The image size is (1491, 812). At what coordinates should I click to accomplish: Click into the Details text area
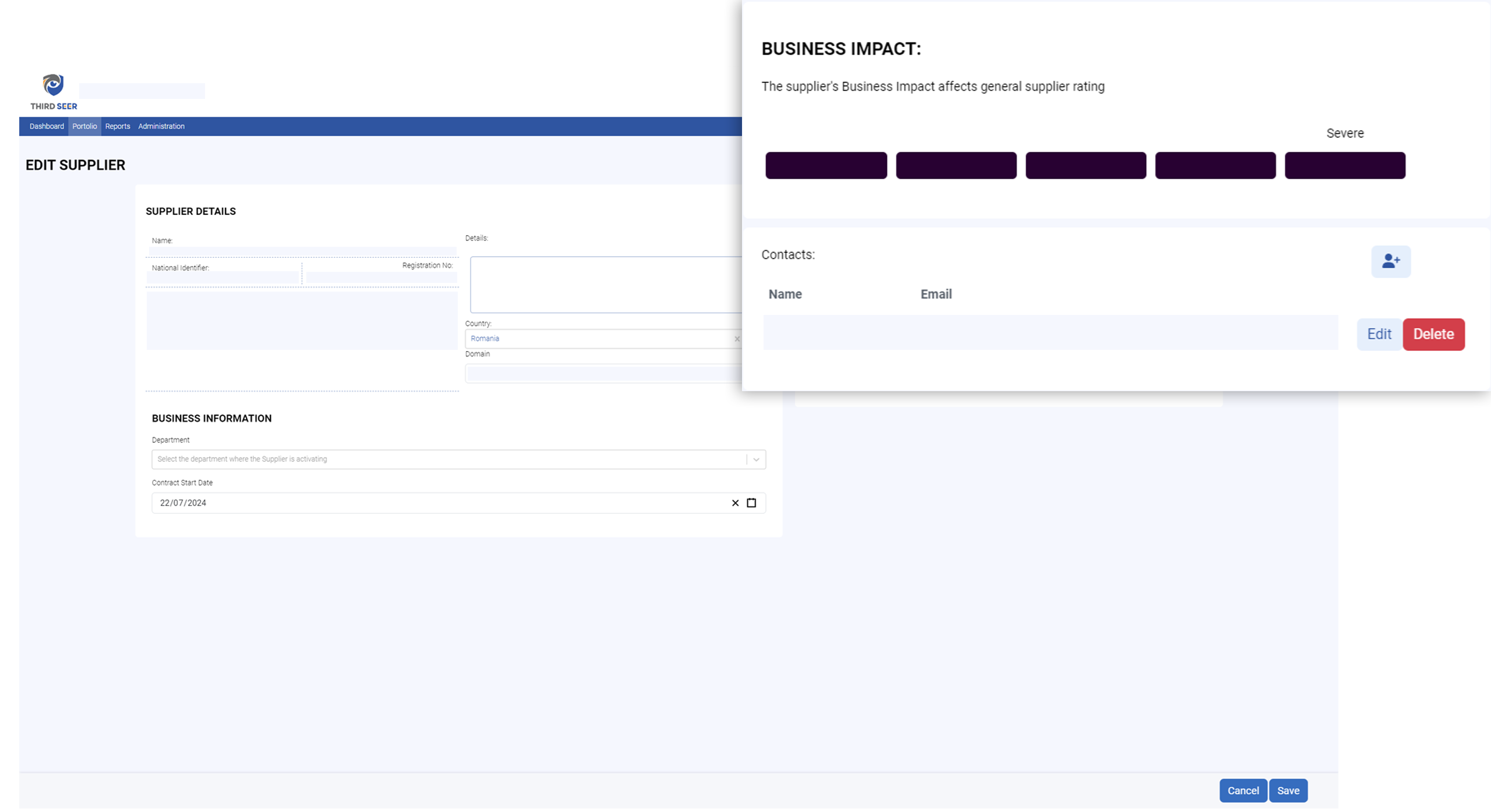(606, 285)
